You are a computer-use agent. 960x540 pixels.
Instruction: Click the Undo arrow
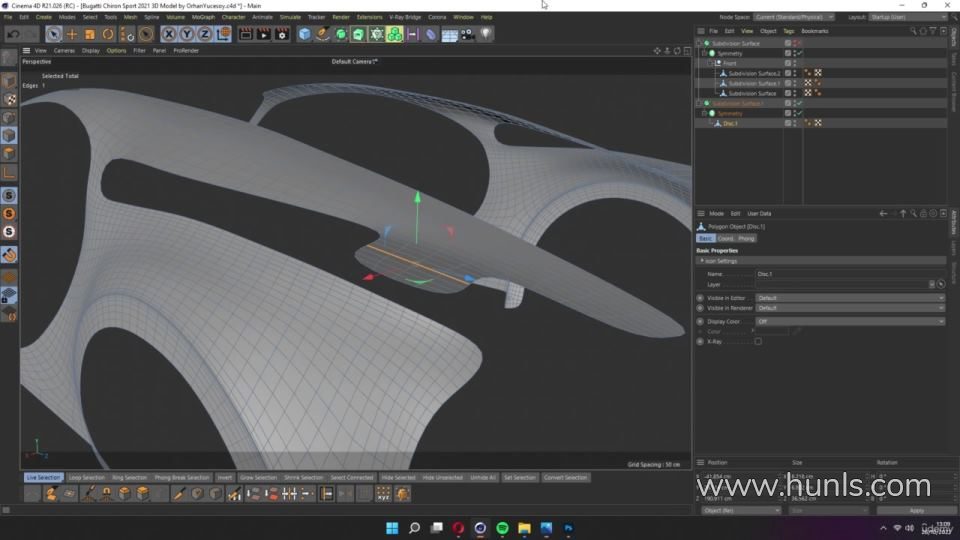coord(13,34)
